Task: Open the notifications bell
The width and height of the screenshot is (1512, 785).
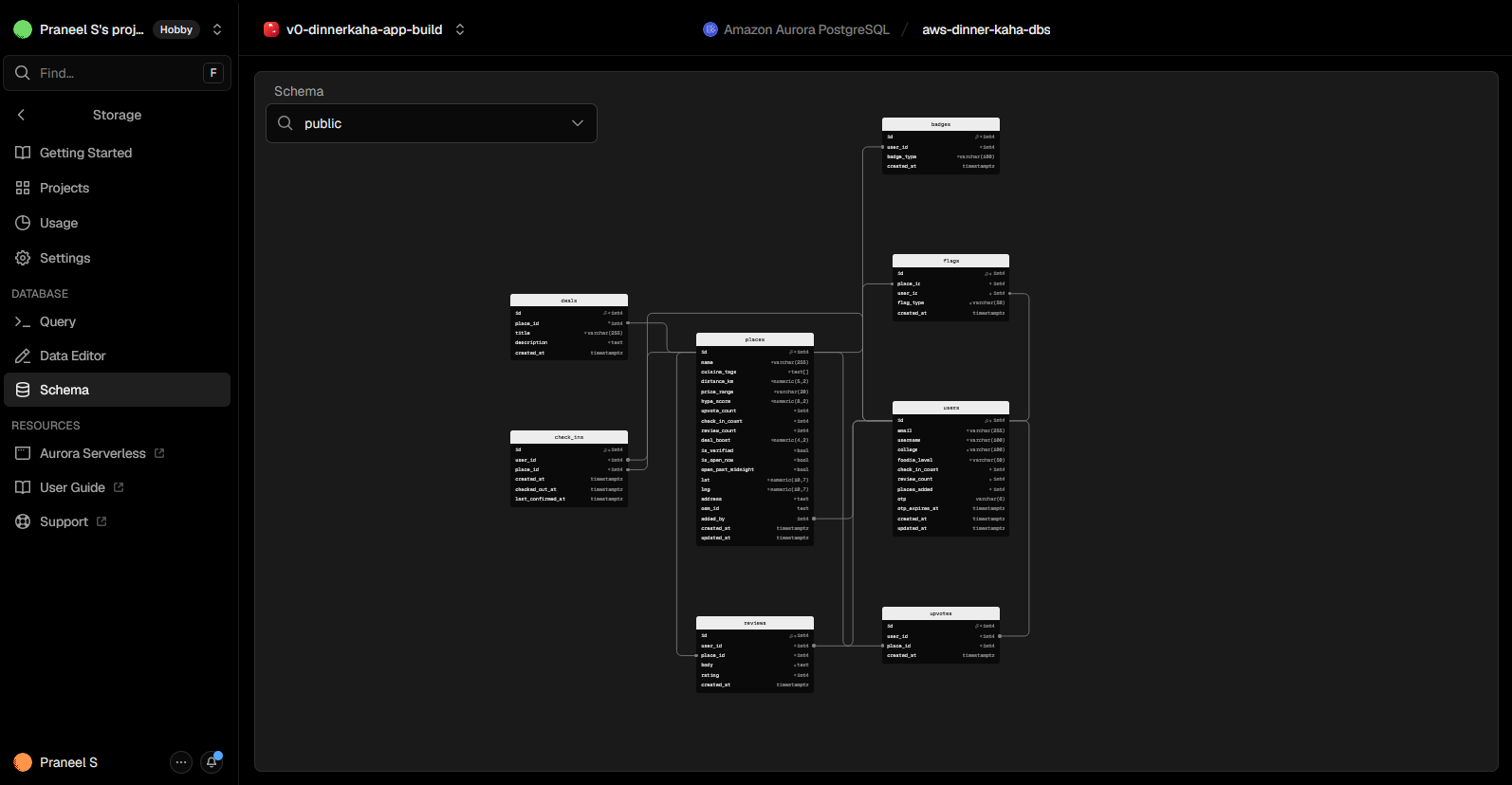Action: (x=212, y=762)
